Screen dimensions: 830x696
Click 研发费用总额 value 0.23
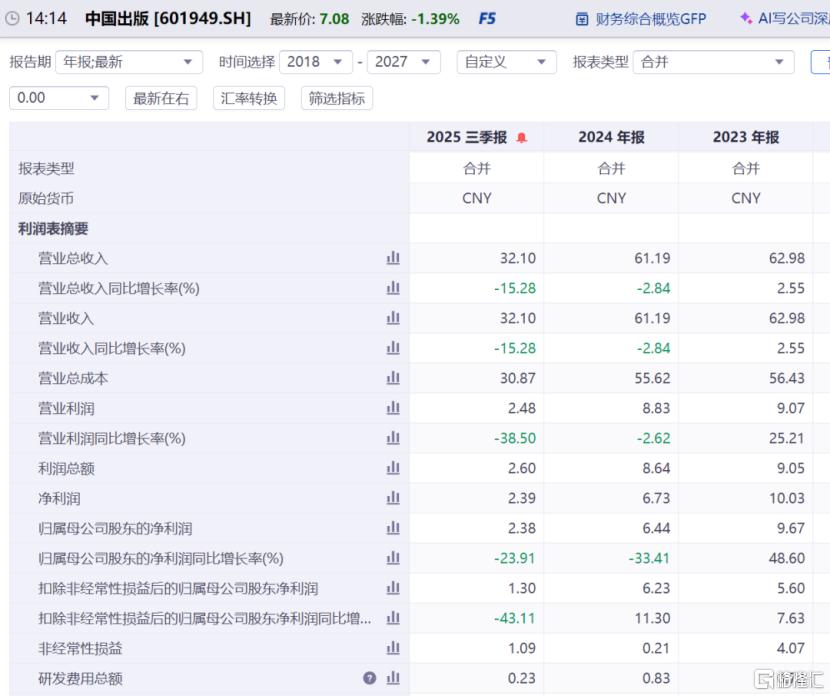521,678
